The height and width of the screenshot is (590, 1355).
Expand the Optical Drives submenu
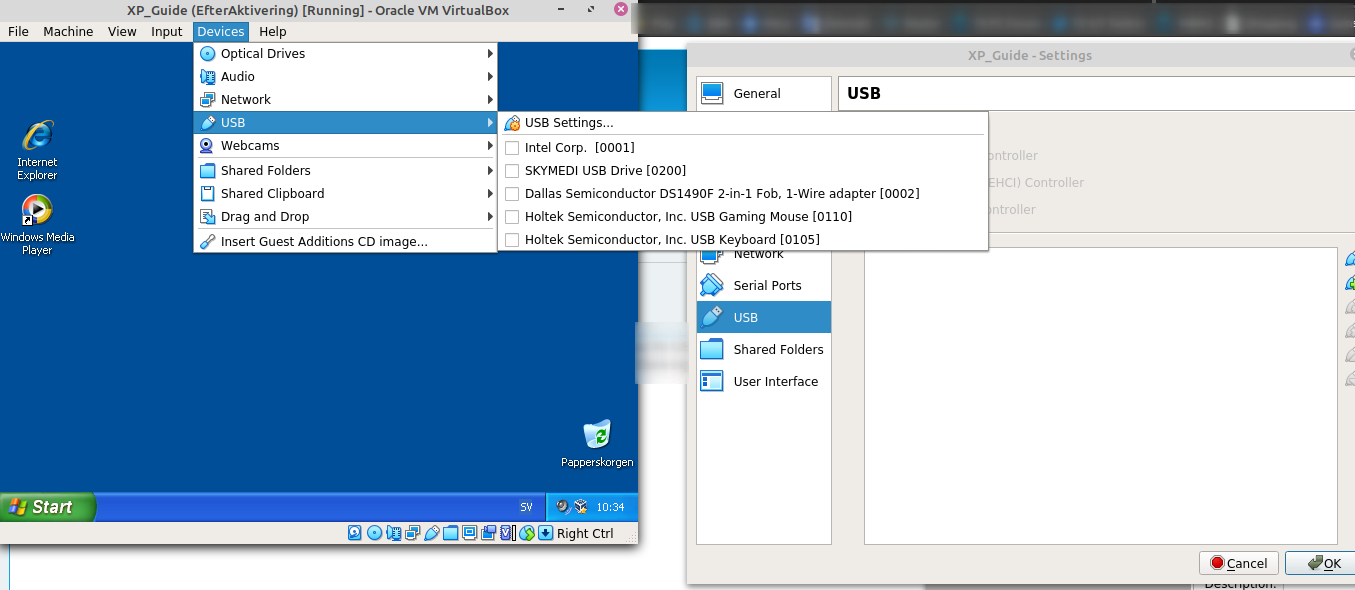346,53
